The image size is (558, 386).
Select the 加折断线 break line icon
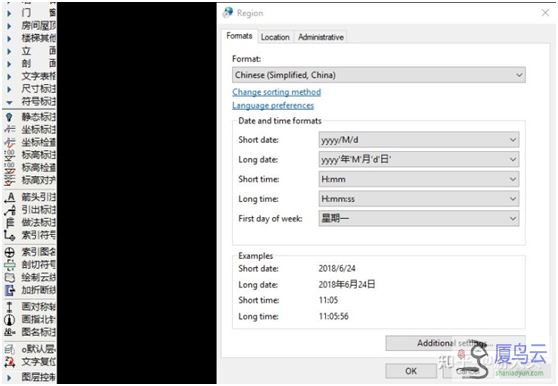click(10, 290)
